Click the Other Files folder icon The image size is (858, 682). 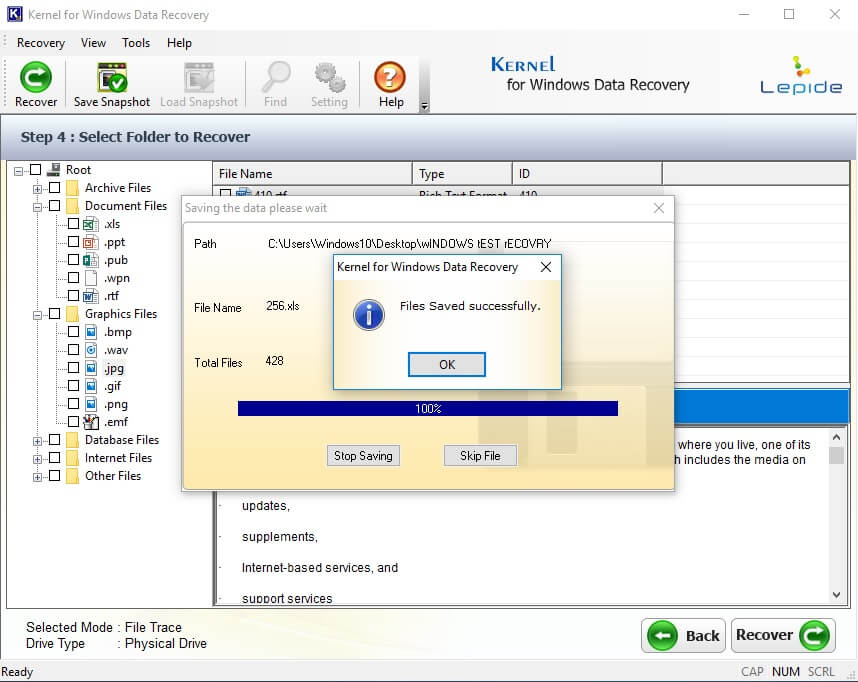72,476
